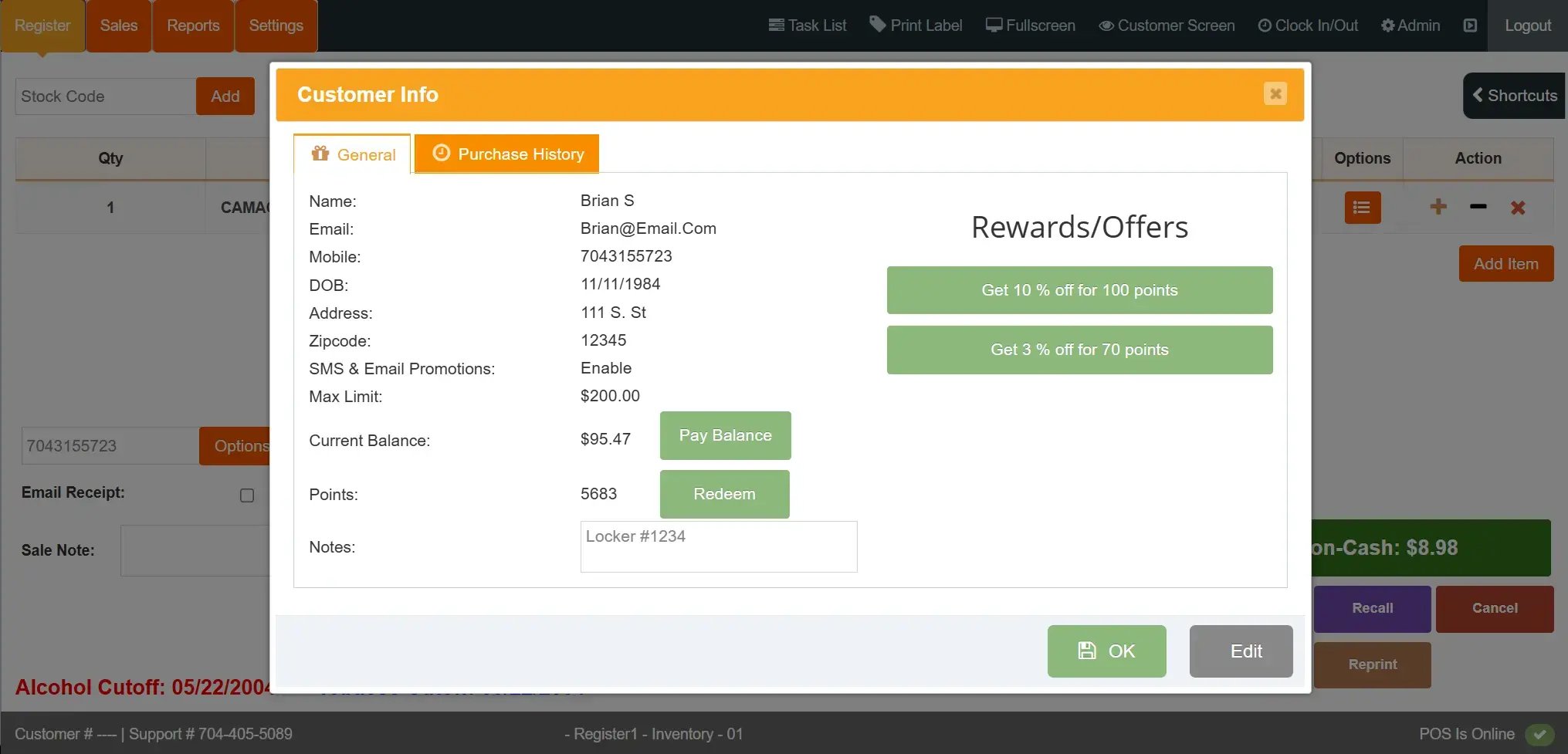The image size is (1568, 754).
Task: Click the orange line item options list icon
Action: tap(1362, 208)
